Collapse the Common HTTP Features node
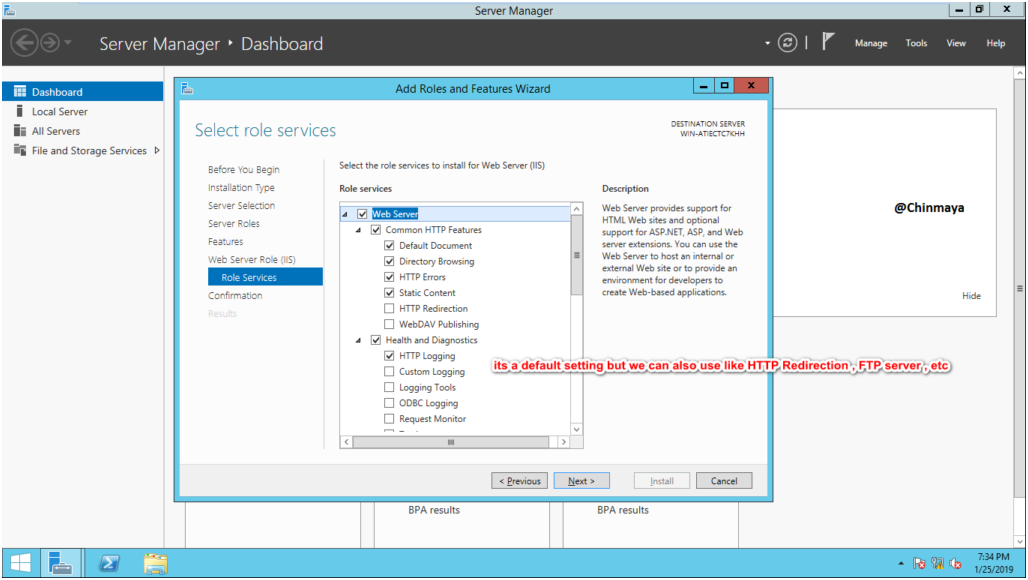 pos(359,230)
